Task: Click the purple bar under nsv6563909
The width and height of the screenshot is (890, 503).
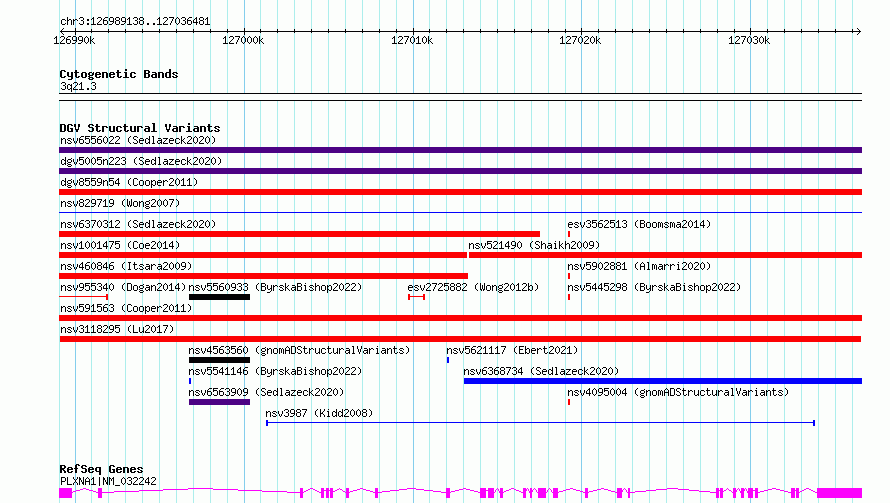Action: point(220,402)
